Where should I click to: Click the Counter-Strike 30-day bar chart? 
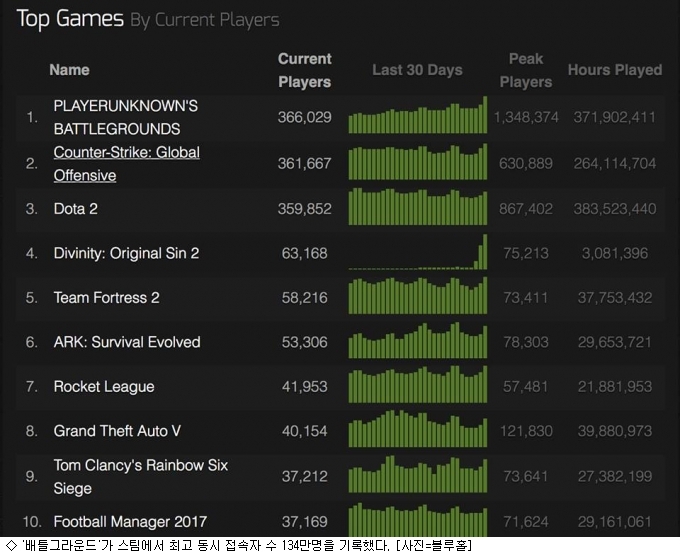(418, 162)
